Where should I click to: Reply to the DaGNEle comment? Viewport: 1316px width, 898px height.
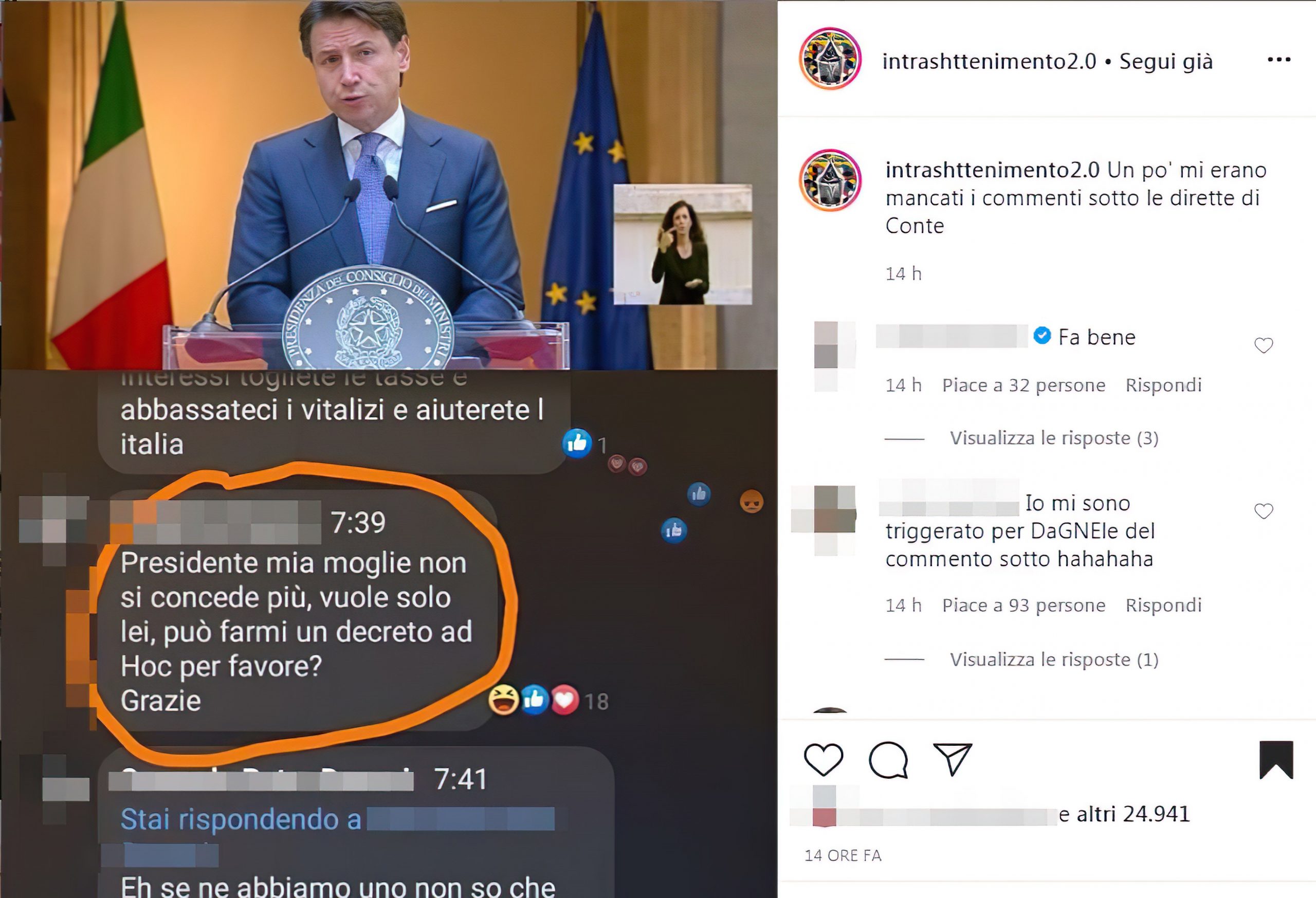(1163, 606)
